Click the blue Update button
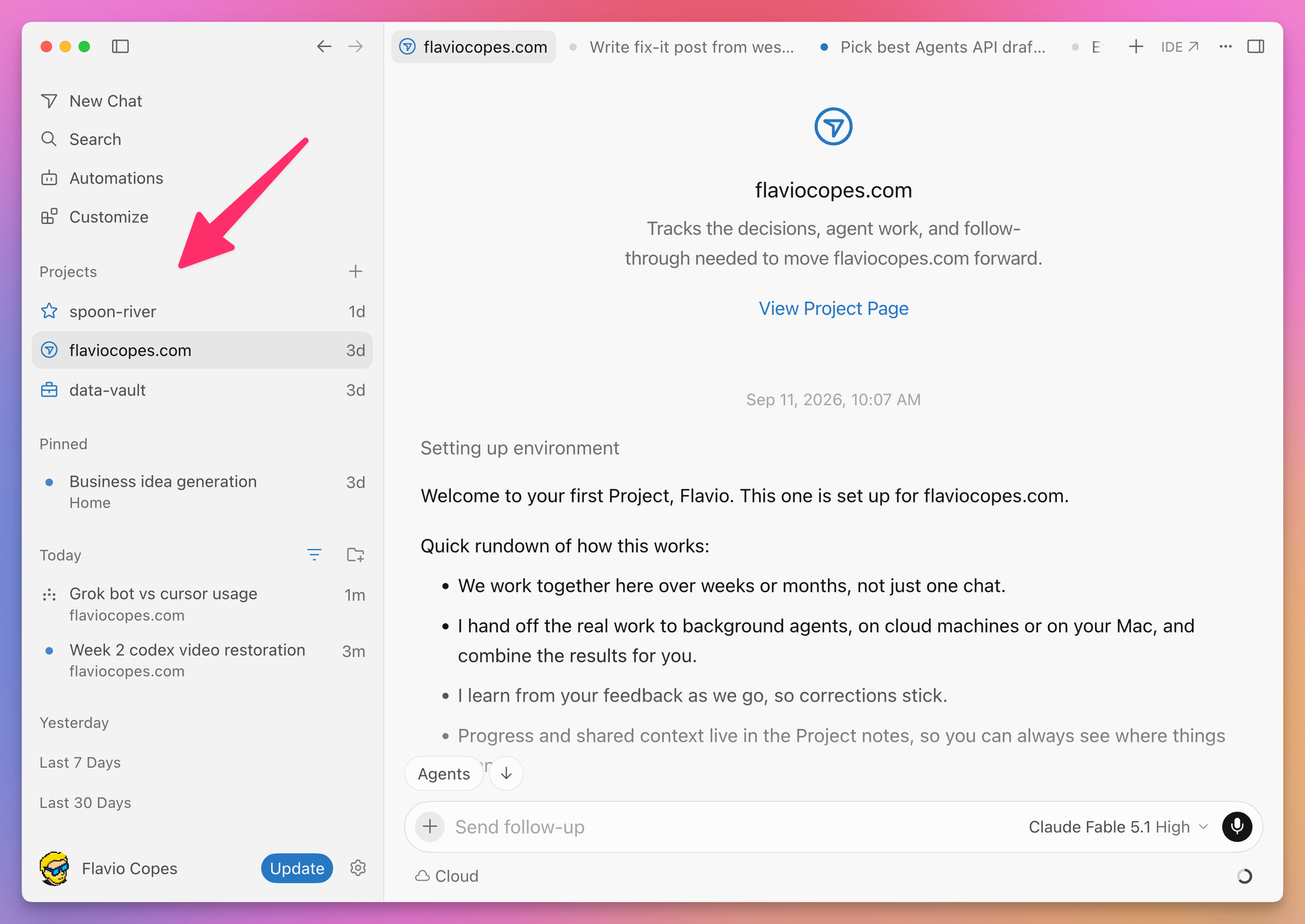The image size is (1305, 924). click(x=297, y=869)
